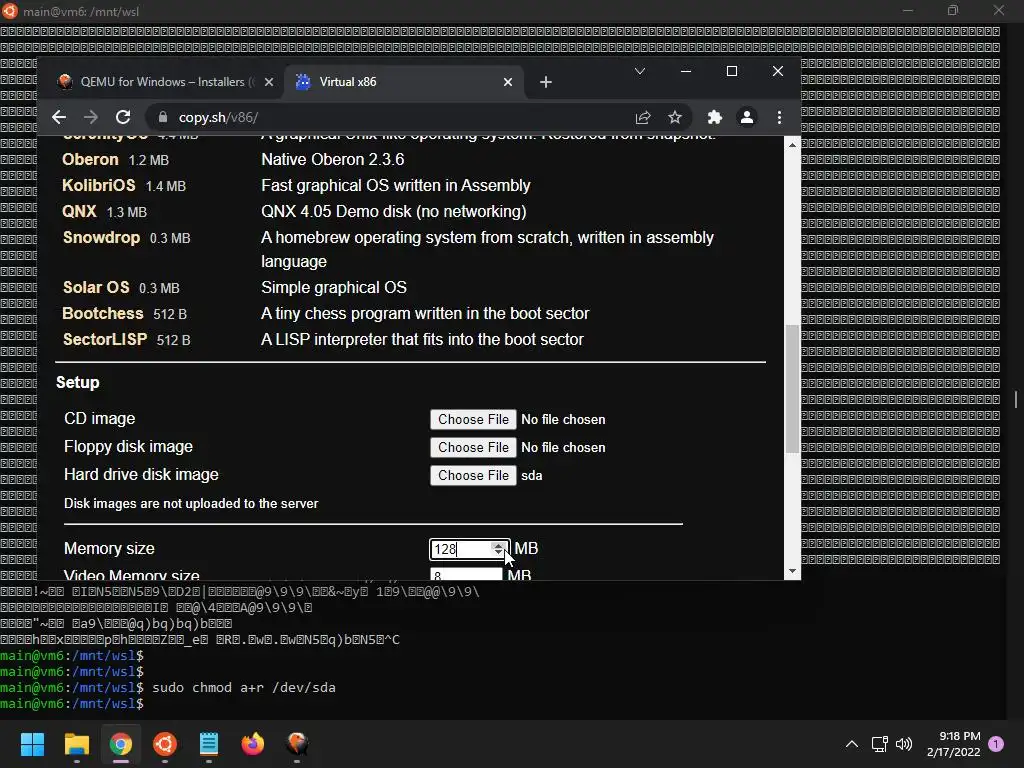Select the Virtual x86 tab

click(405, 82)
